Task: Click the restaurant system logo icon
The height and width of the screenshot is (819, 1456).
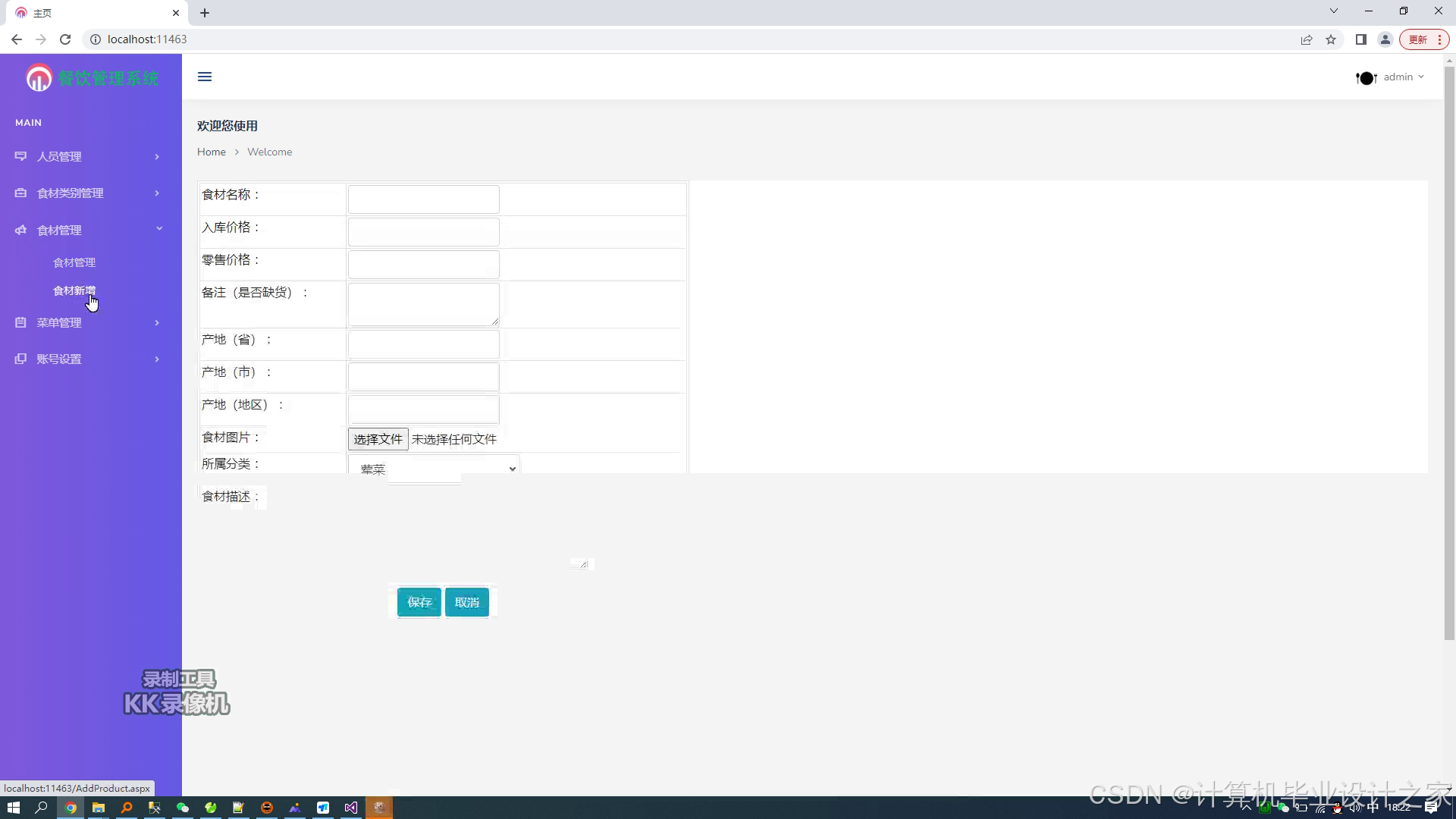Action: click(39, 77)
